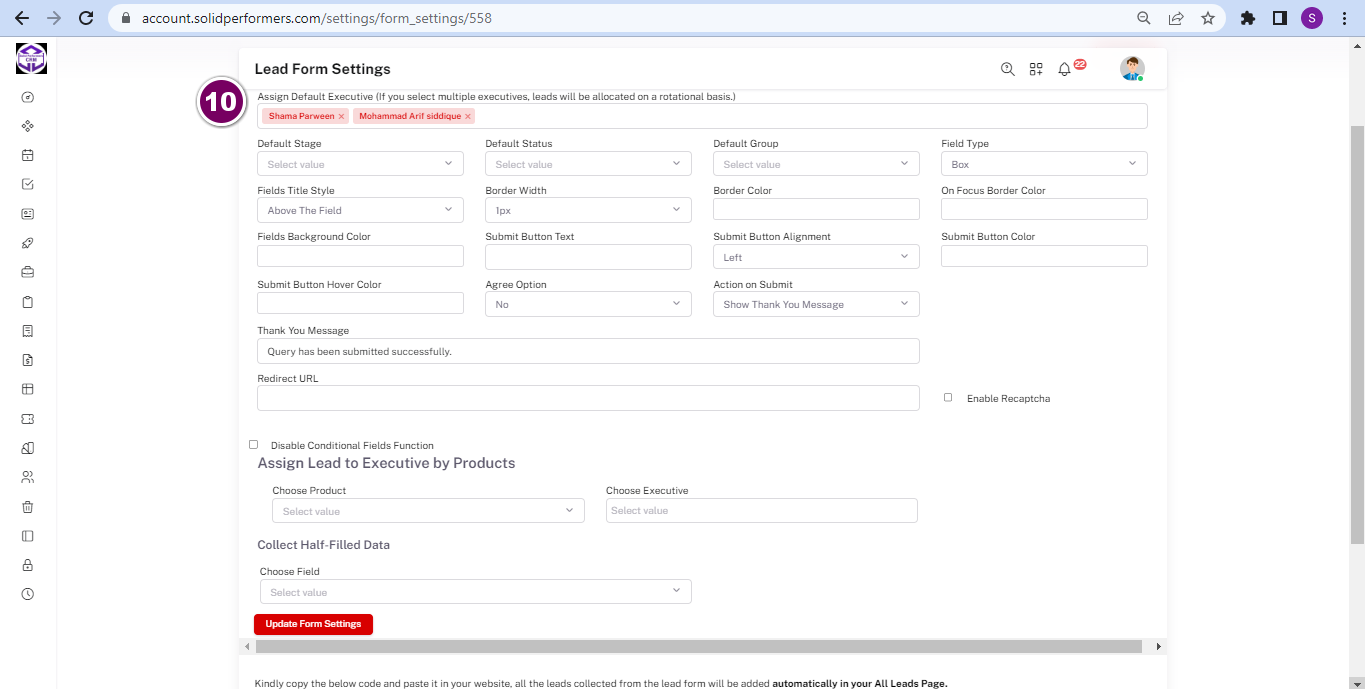Open Submit Button Alignment dropdown
The image size is (1365, 689).
click(x=816, y=257)
